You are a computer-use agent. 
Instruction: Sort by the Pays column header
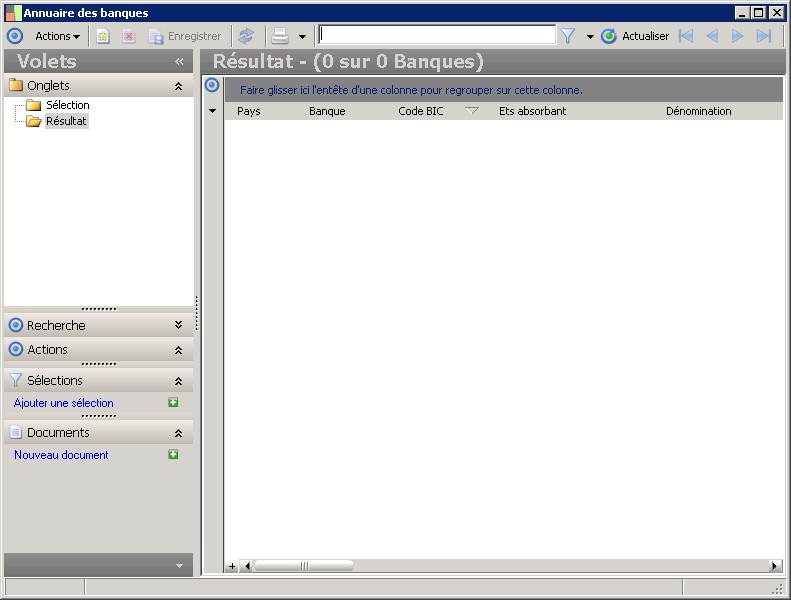click(249, 111)
